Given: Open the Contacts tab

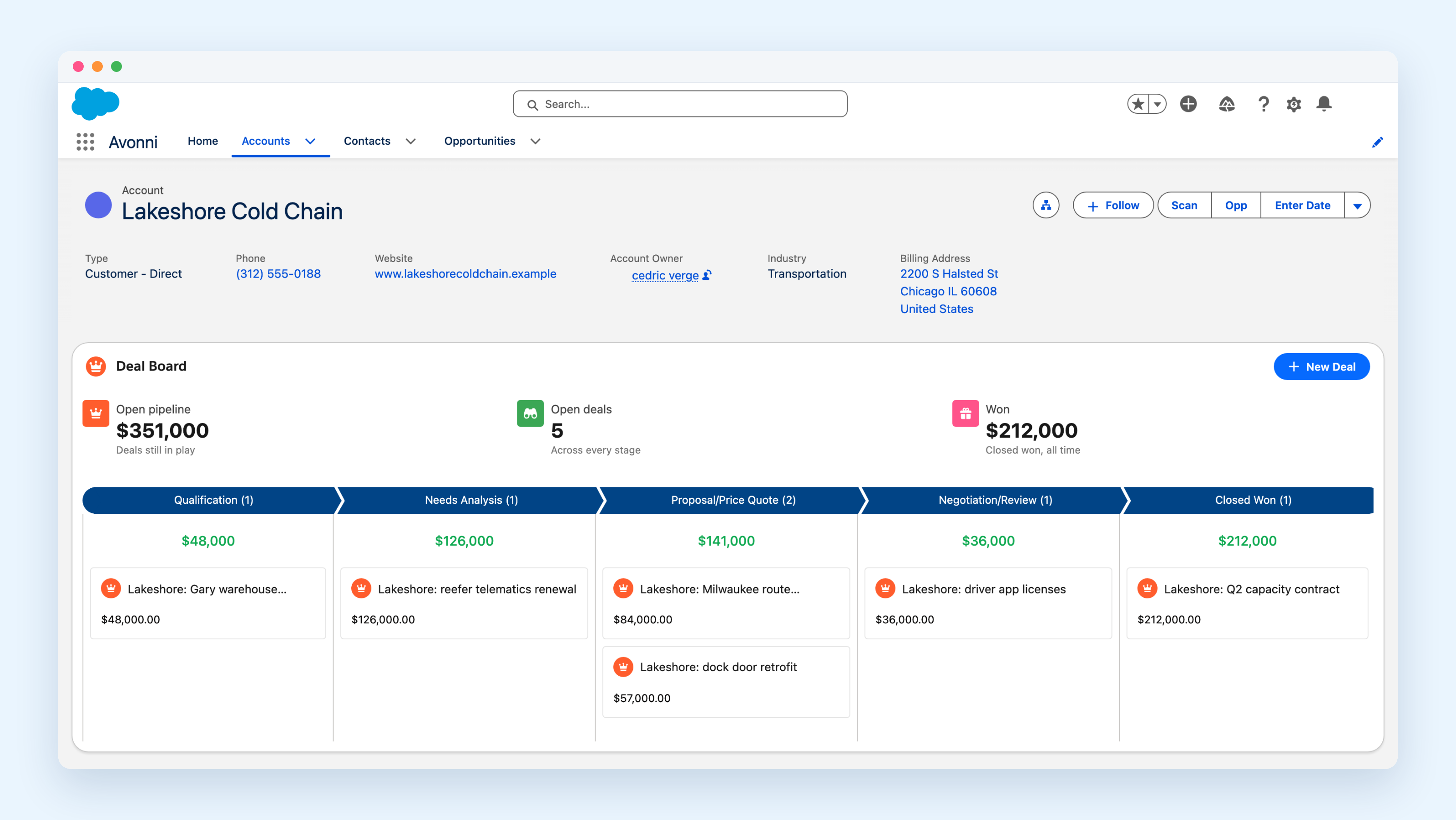Looking at the screenshot, I should click(367, 141).
